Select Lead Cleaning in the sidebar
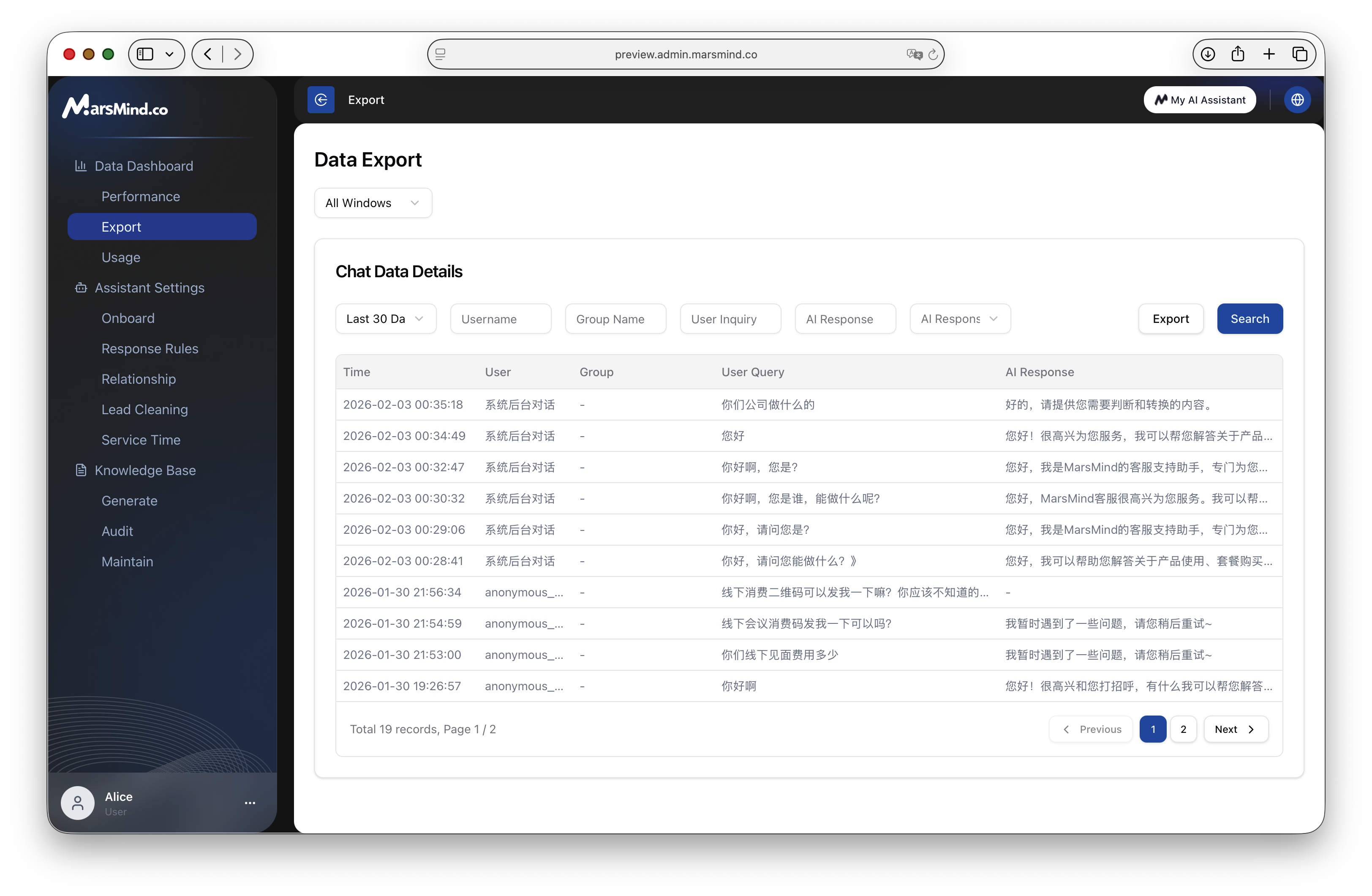 click(145, 410)
